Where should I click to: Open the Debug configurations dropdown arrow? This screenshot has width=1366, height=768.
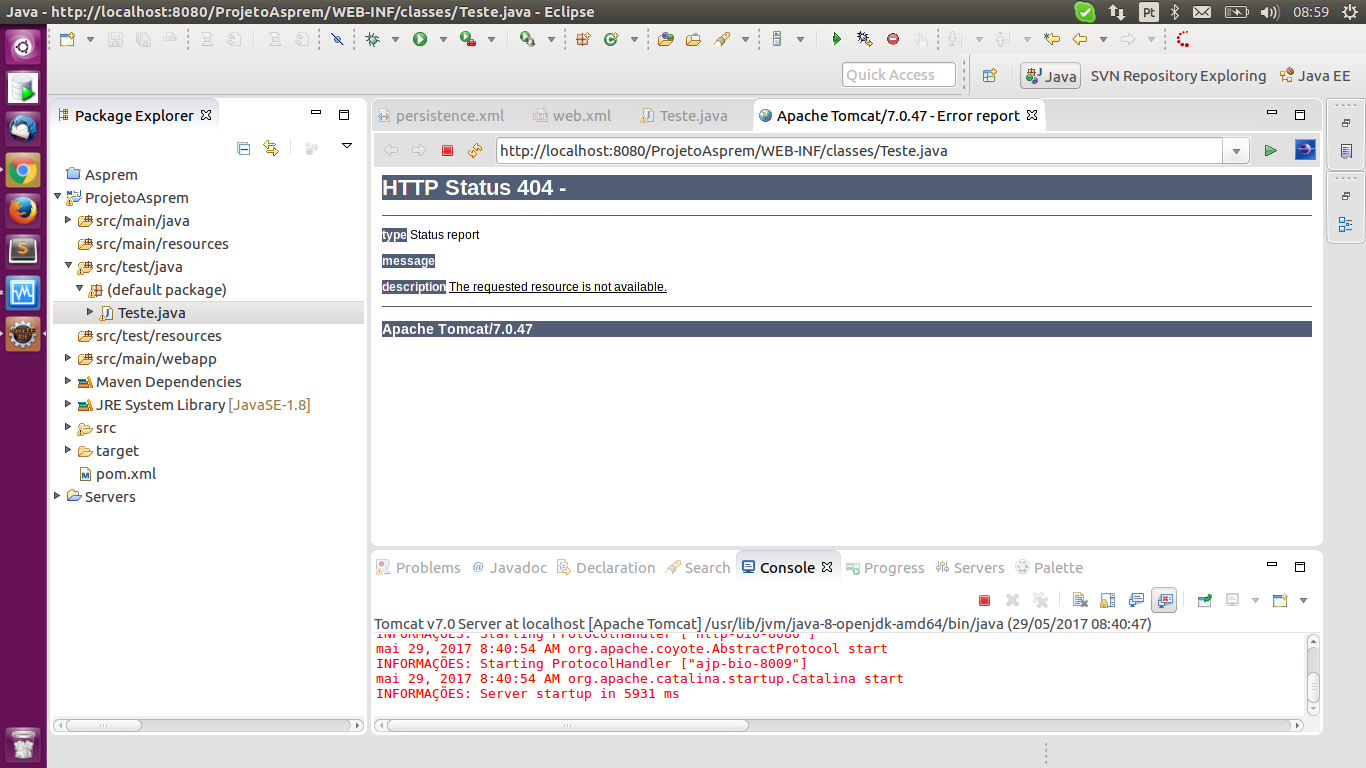[395, 39]
